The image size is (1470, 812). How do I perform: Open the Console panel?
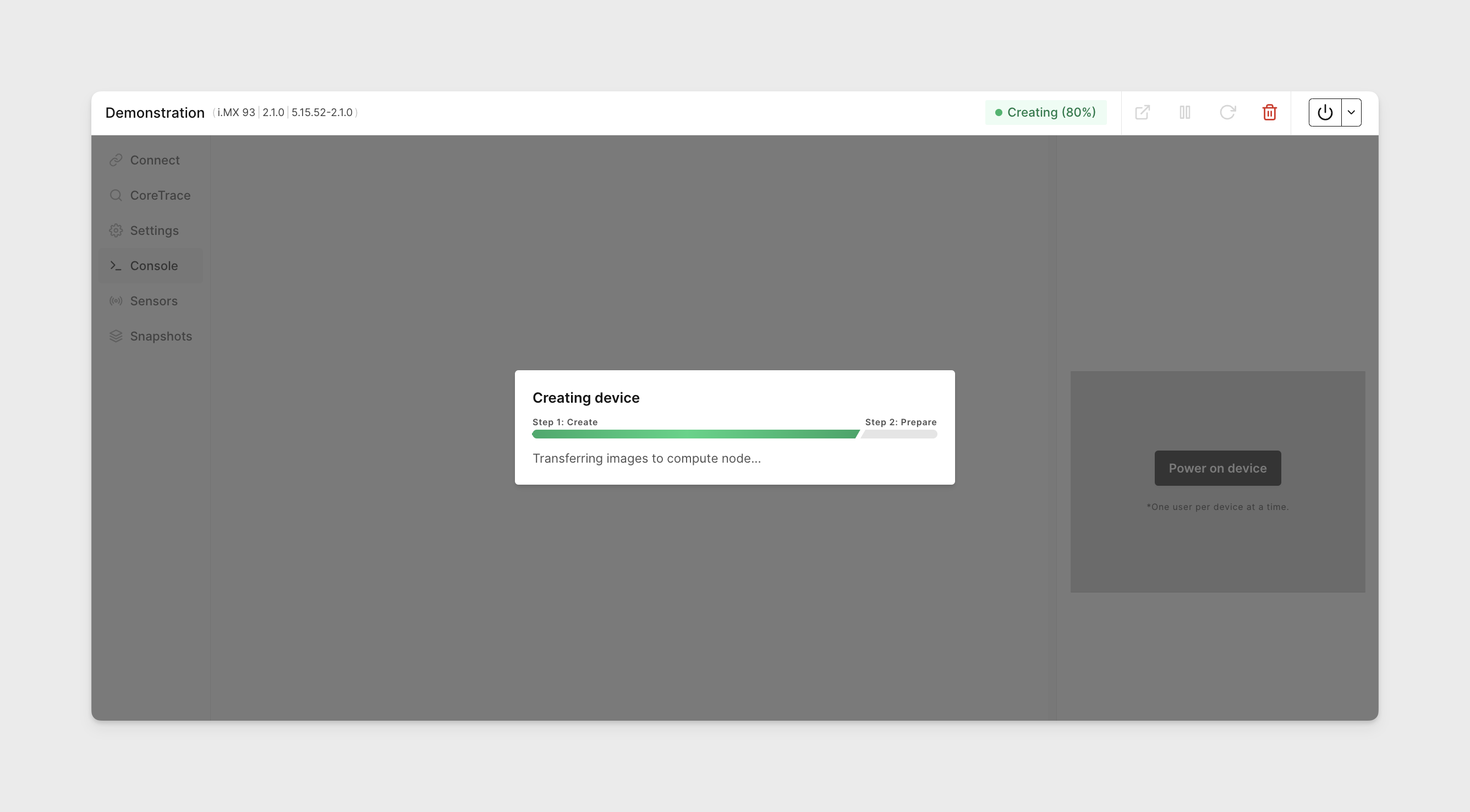pos(153,265)
